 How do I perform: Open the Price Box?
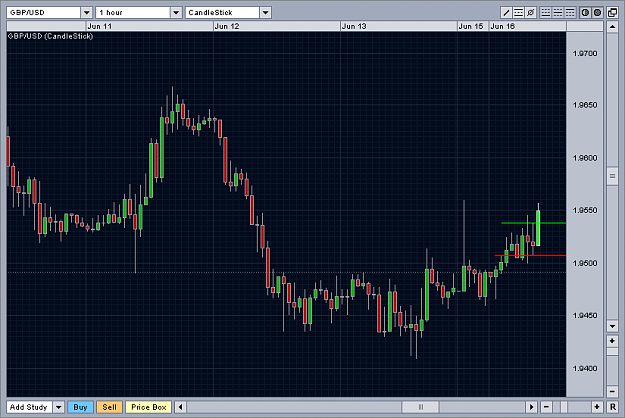(x=149, y=407)
